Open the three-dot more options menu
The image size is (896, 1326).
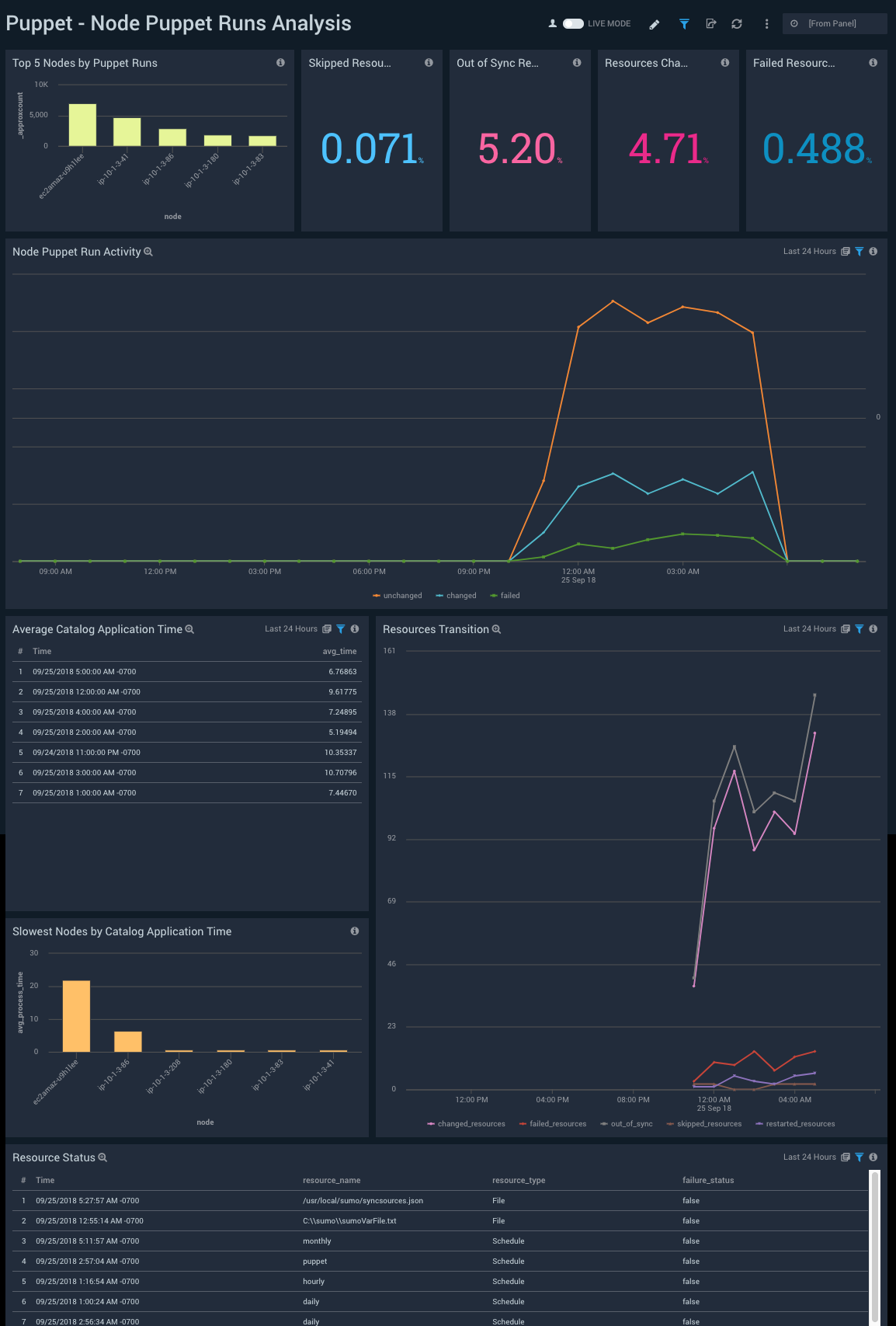(x=766, y=24)
